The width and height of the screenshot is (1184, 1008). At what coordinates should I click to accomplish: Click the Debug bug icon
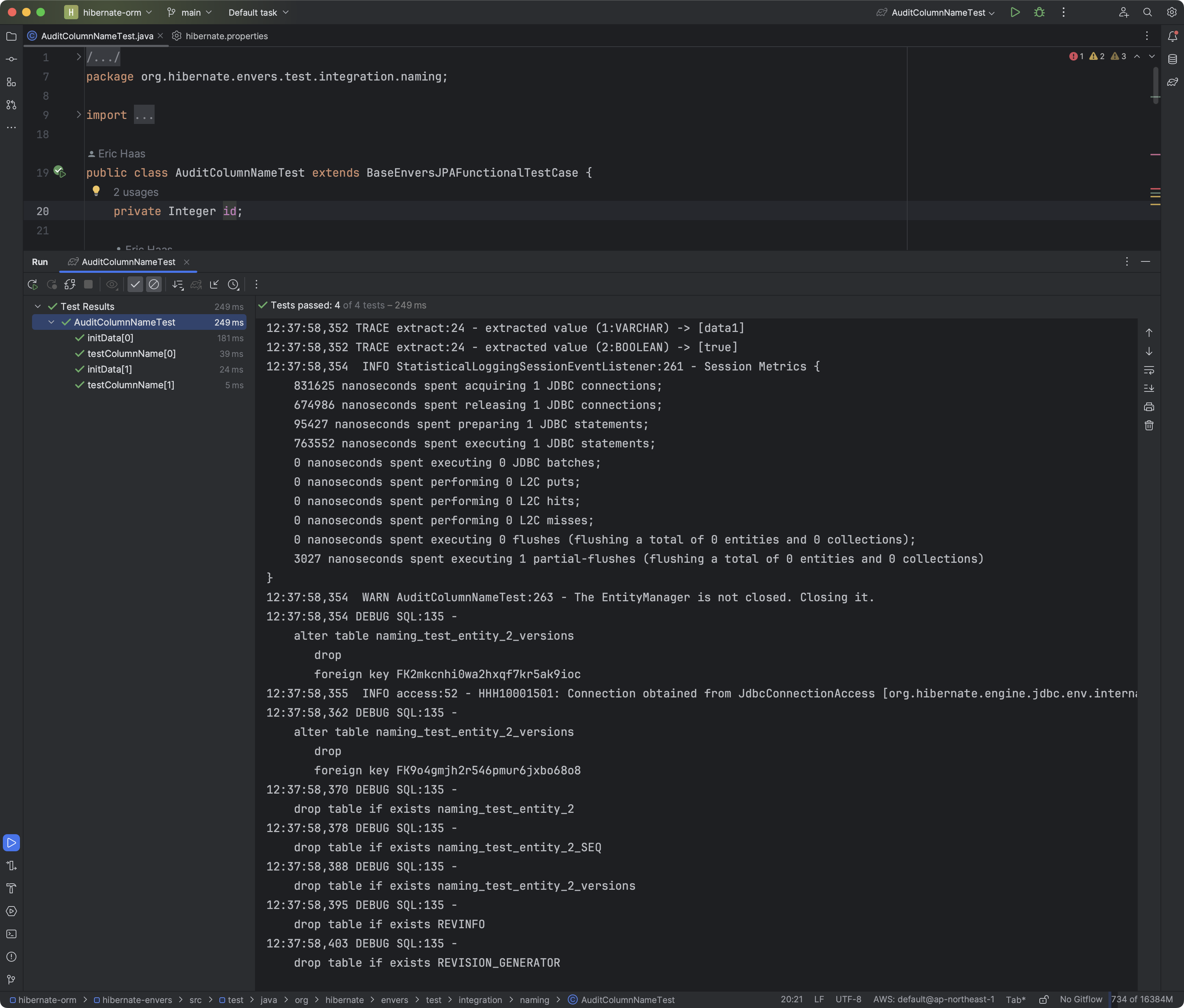coord(1039,12)
